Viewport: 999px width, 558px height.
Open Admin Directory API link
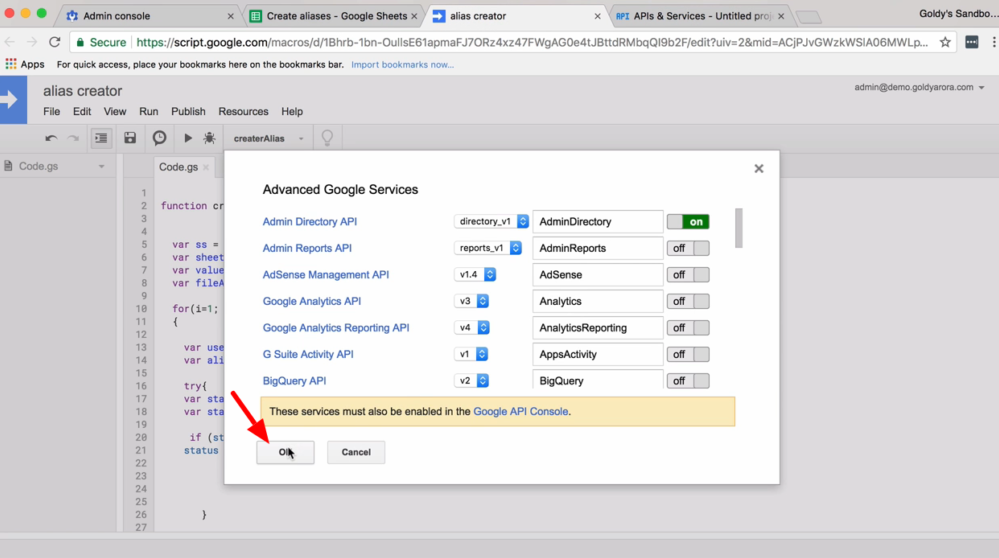click(310, 222)
